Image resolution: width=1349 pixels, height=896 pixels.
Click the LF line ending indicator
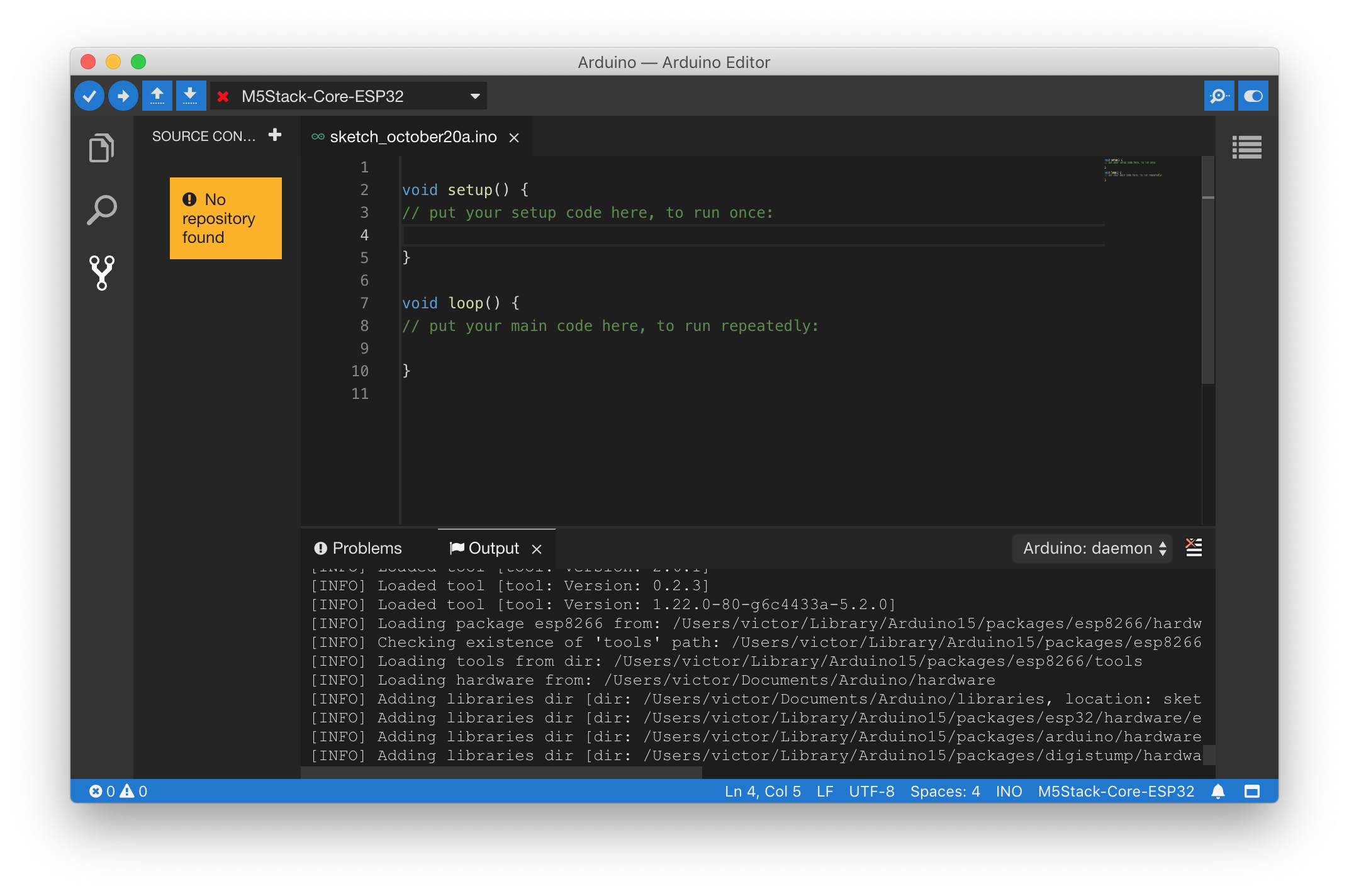pos(825,792)
